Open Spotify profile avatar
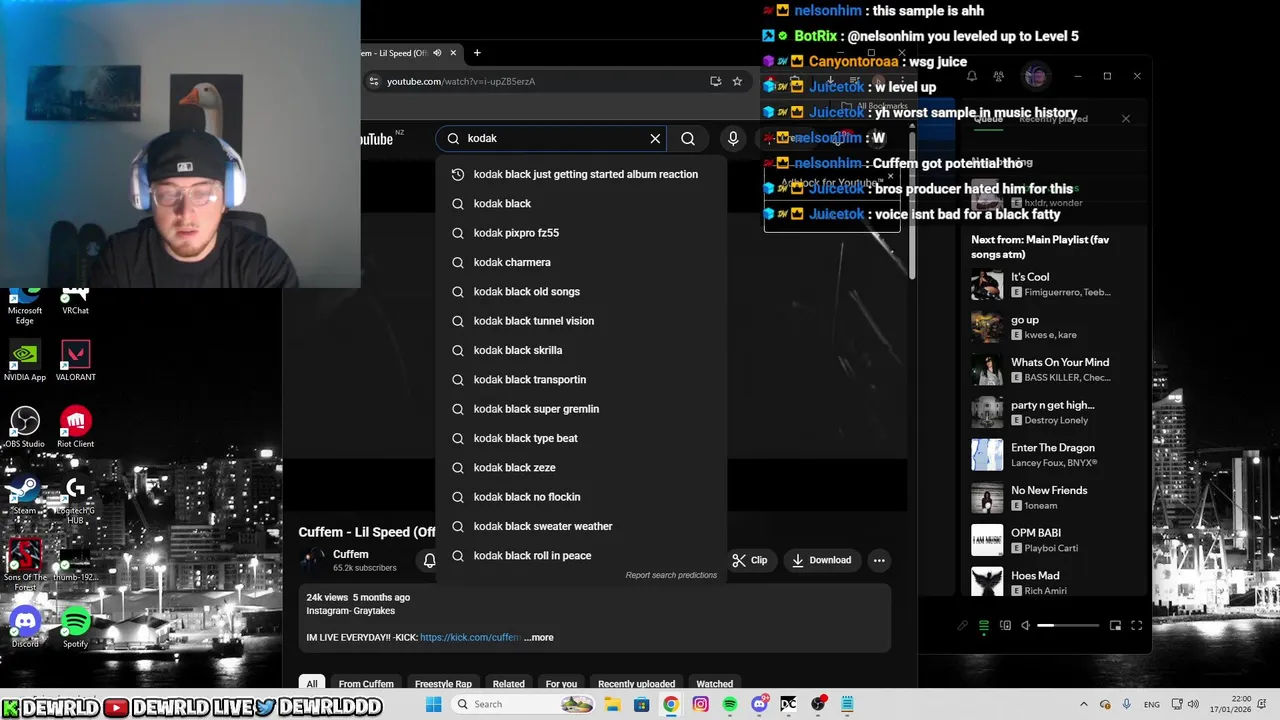 click(x=1035, y=76)
